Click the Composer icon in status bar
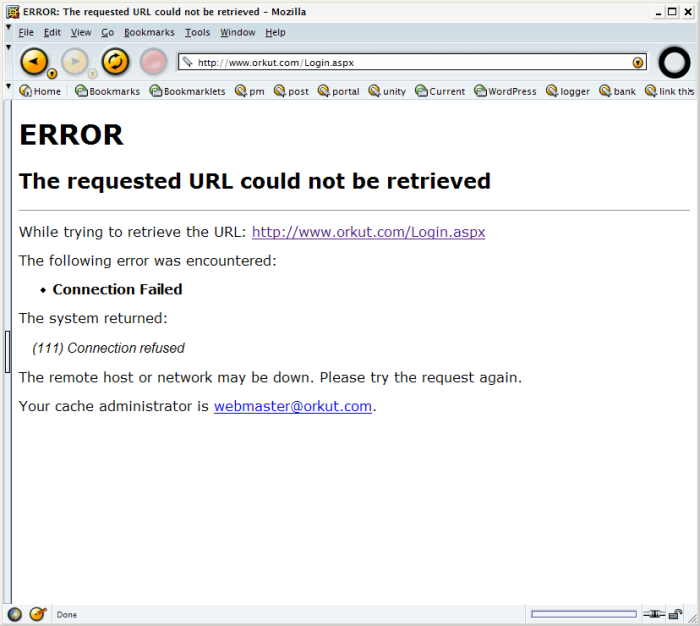 pos(38,614)
